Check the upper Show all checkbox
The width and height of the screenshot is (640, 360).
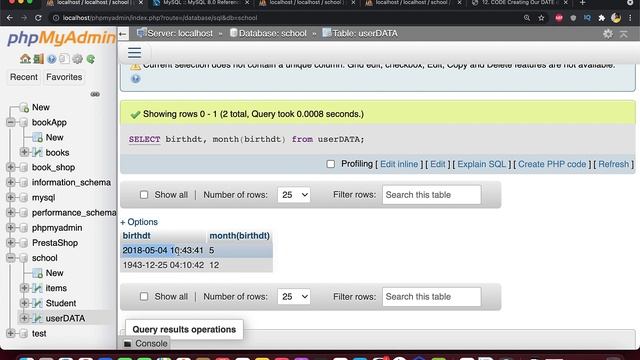tap(144, 195)
